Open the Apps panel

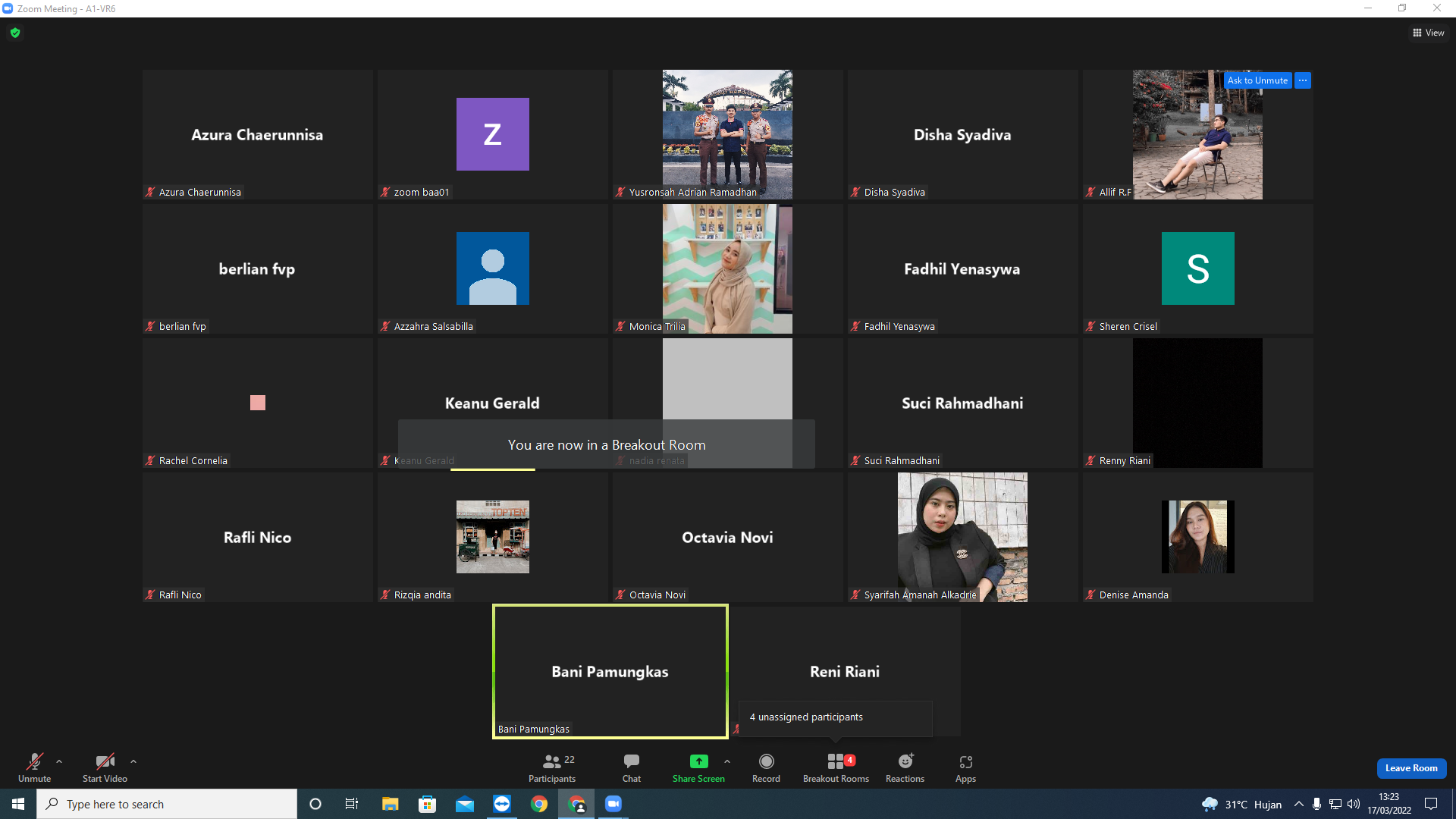coord(965,767)
